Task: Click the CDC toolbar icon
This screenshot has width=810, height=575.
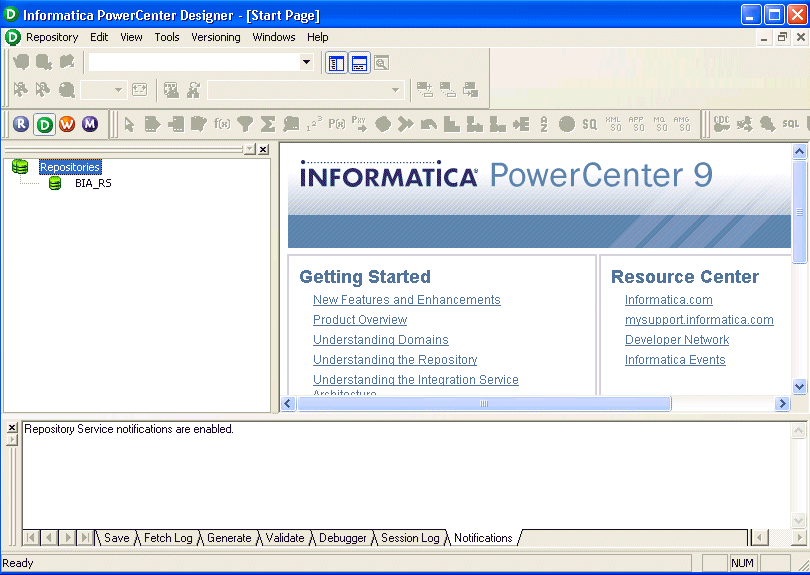Action: (x=722, y=123)
